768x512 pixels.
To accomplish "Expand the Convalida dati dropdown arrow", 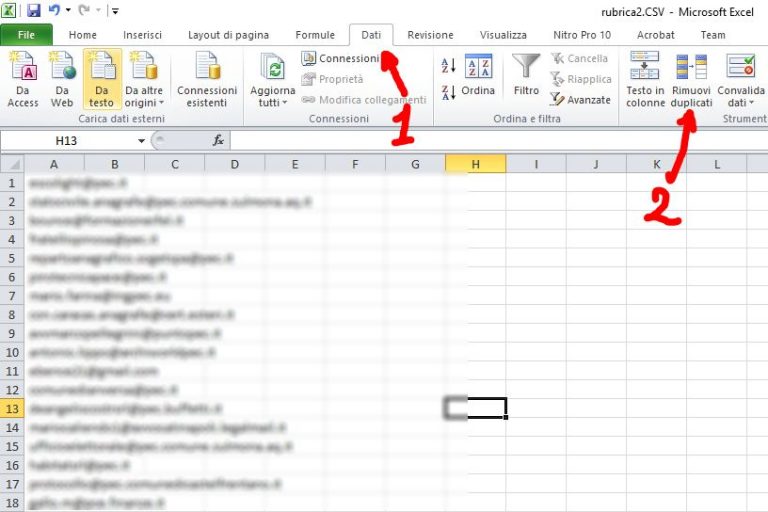I will pyautogui.click(x=751, y=103).
